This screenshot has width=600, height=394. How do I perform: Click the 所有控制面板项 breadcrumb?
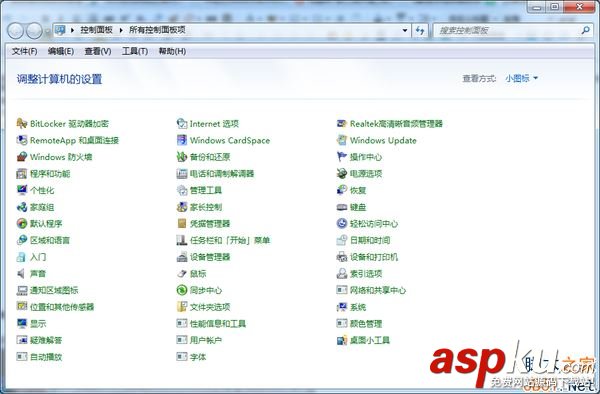tap(157, 30)
